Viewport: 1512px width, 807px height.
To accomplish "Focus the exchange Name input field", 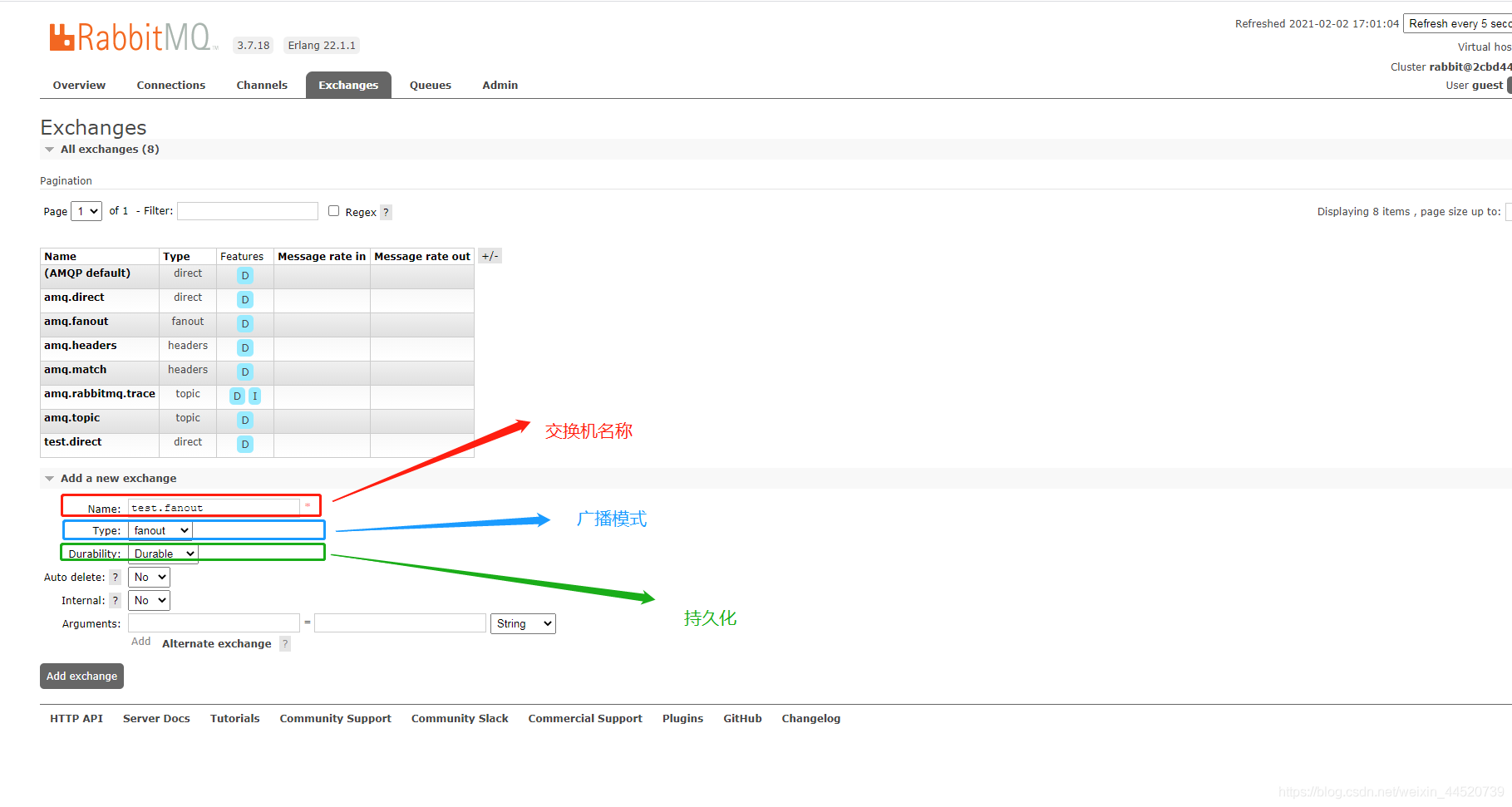I will [x=214, y=507].
